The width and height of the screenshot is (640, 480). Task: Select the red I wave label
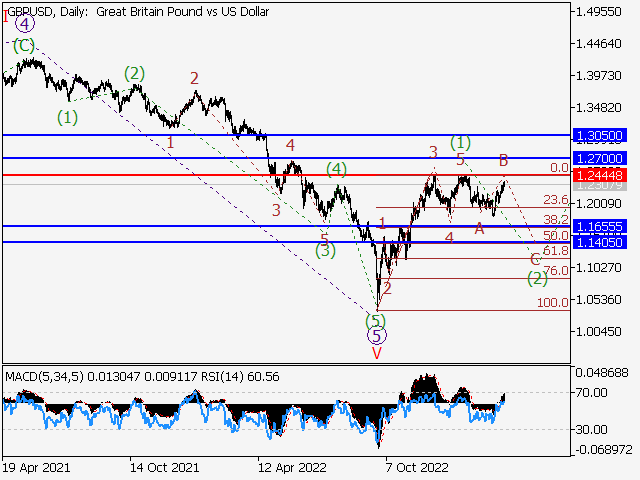[x=5, y=18]
